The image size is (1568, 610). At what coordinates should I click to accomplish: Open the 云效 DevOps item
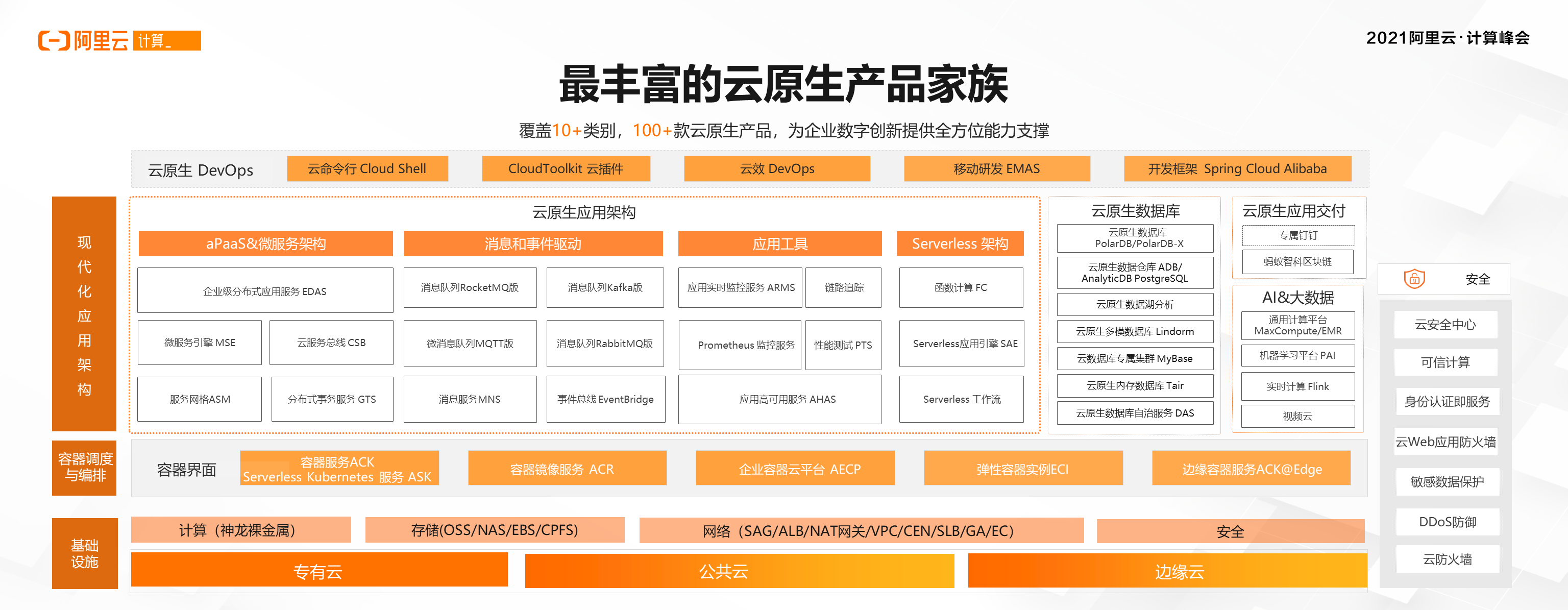click(777, 168)
